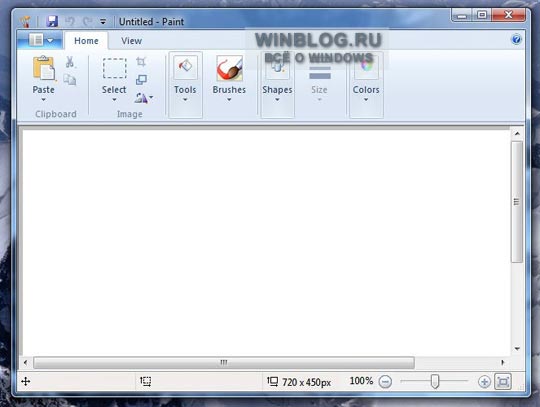
Task: Switch to the Home tab
Action: point(86,41)
